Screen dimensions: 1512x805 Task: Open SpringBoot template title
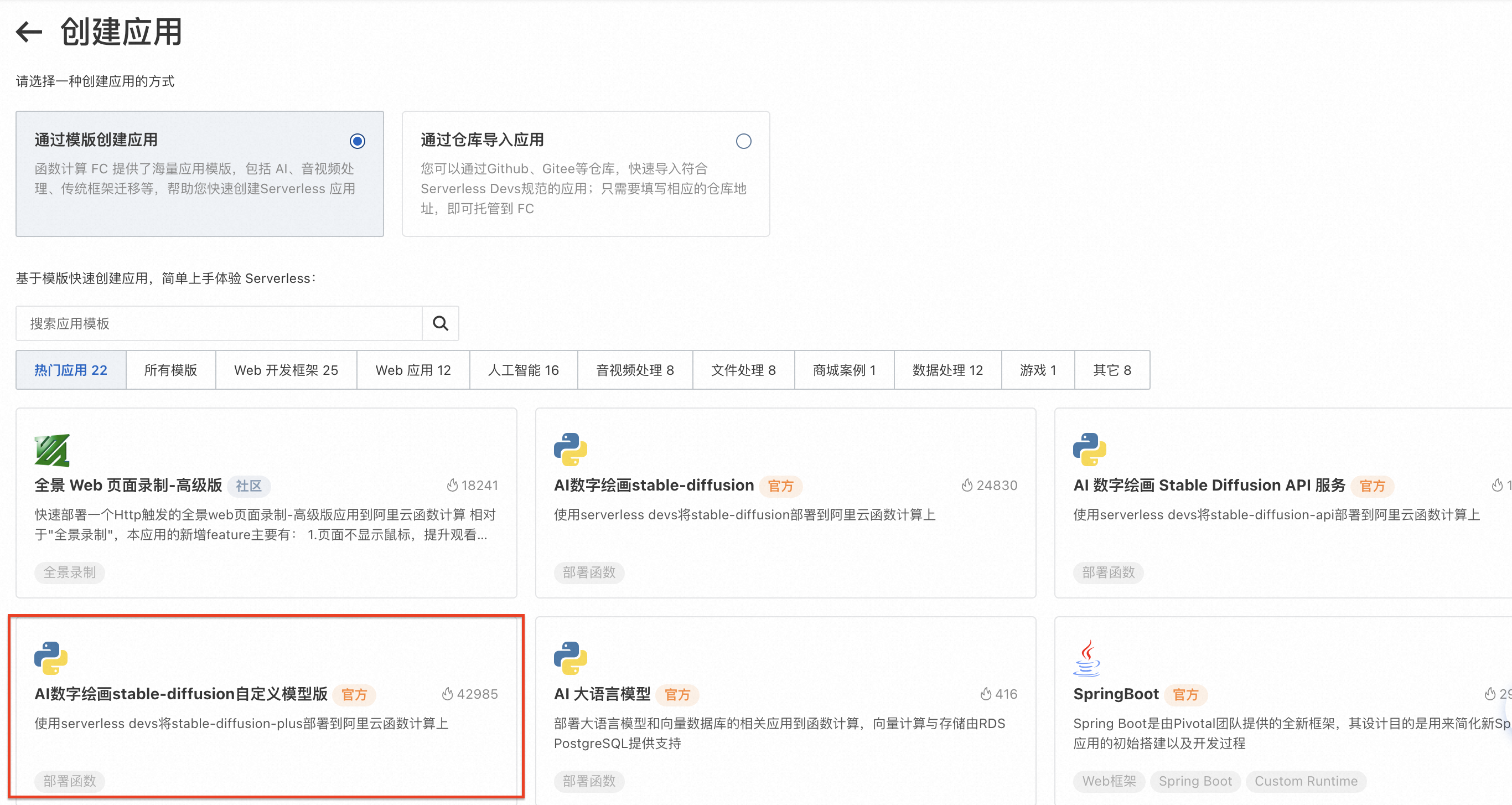click(1116, 694)
